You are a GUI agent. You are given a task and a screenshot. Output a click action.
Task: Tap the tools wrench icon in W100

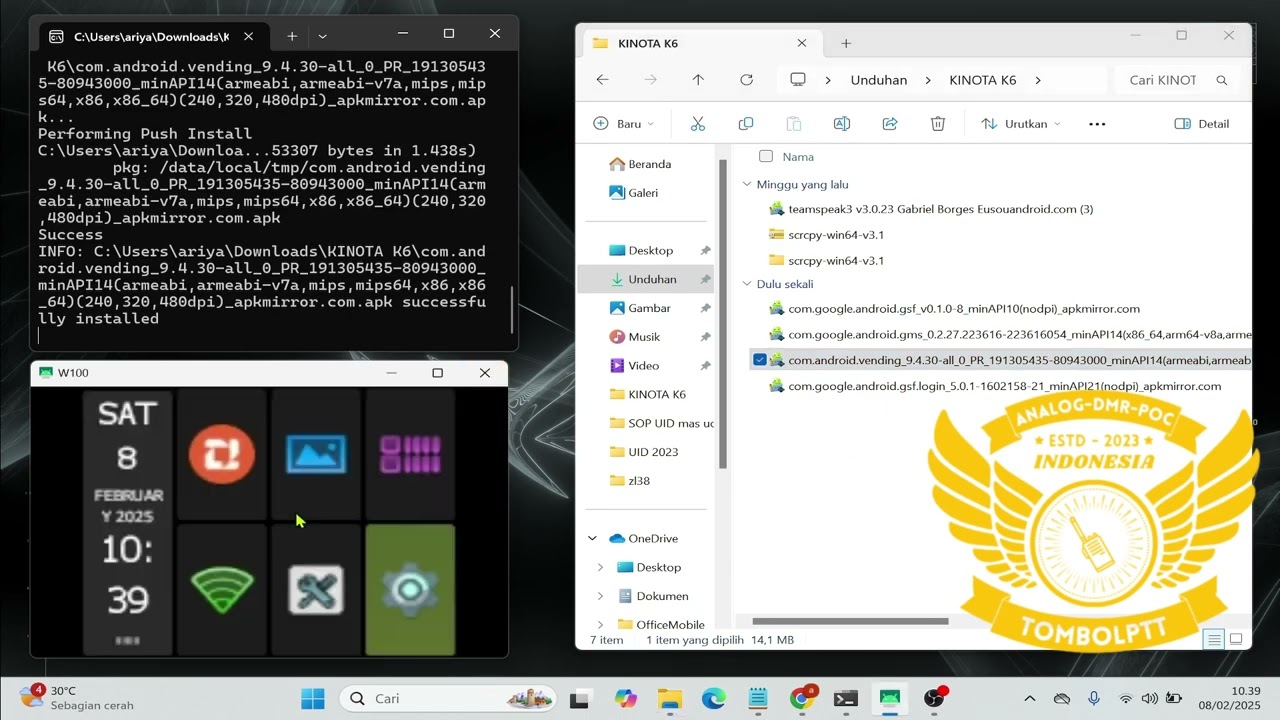pos(316,590)
